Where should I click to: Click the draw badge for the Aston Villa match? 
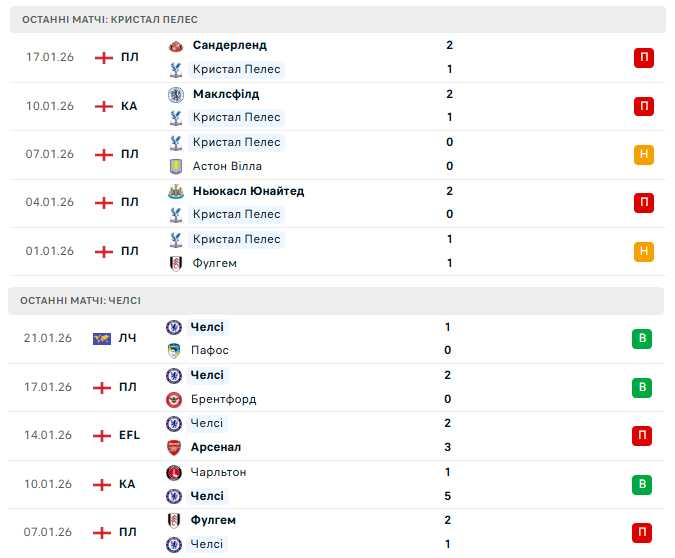(644, 154)
